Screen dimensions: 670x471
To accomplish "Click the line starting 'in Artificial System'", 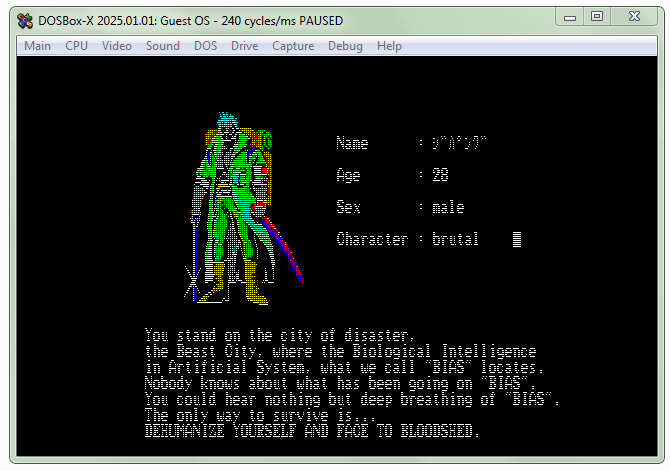I will tap(344, 368).
